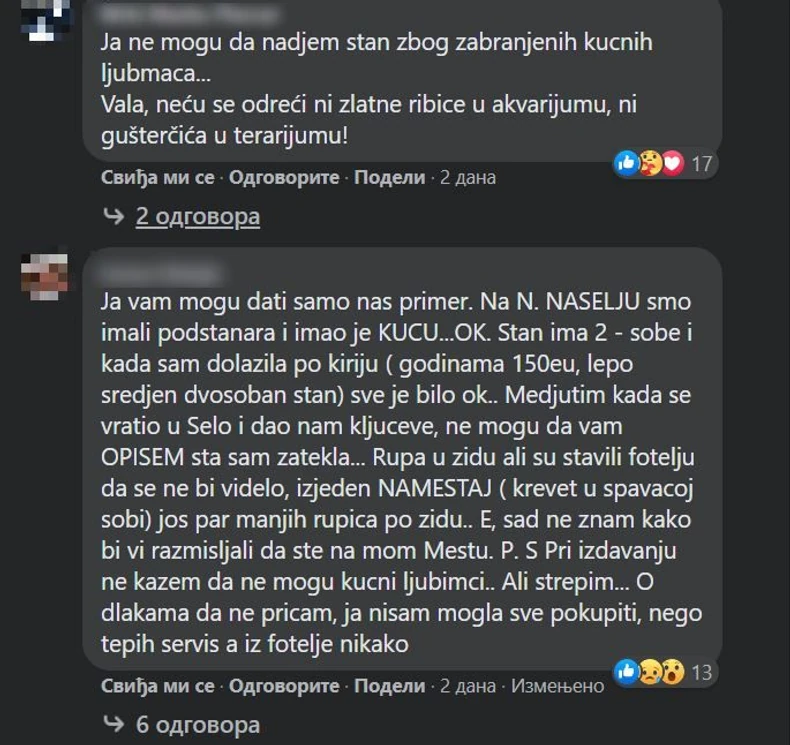Click the sad crying reaction emoji
Screen dimensions: 790x745
coord(649,670)
